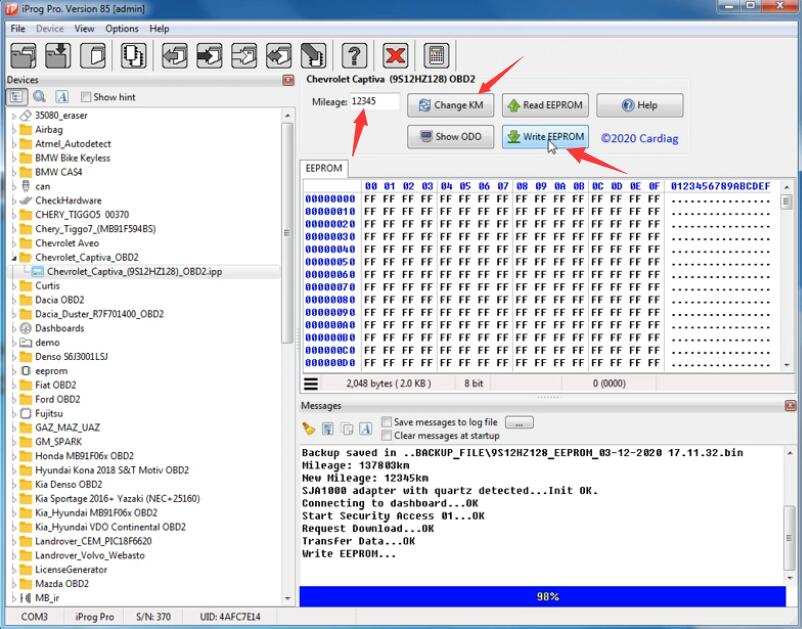This screenshot has height=629, width=802.
Task: Click the red X stop toolbar icon
Action: tap(395, 55)
